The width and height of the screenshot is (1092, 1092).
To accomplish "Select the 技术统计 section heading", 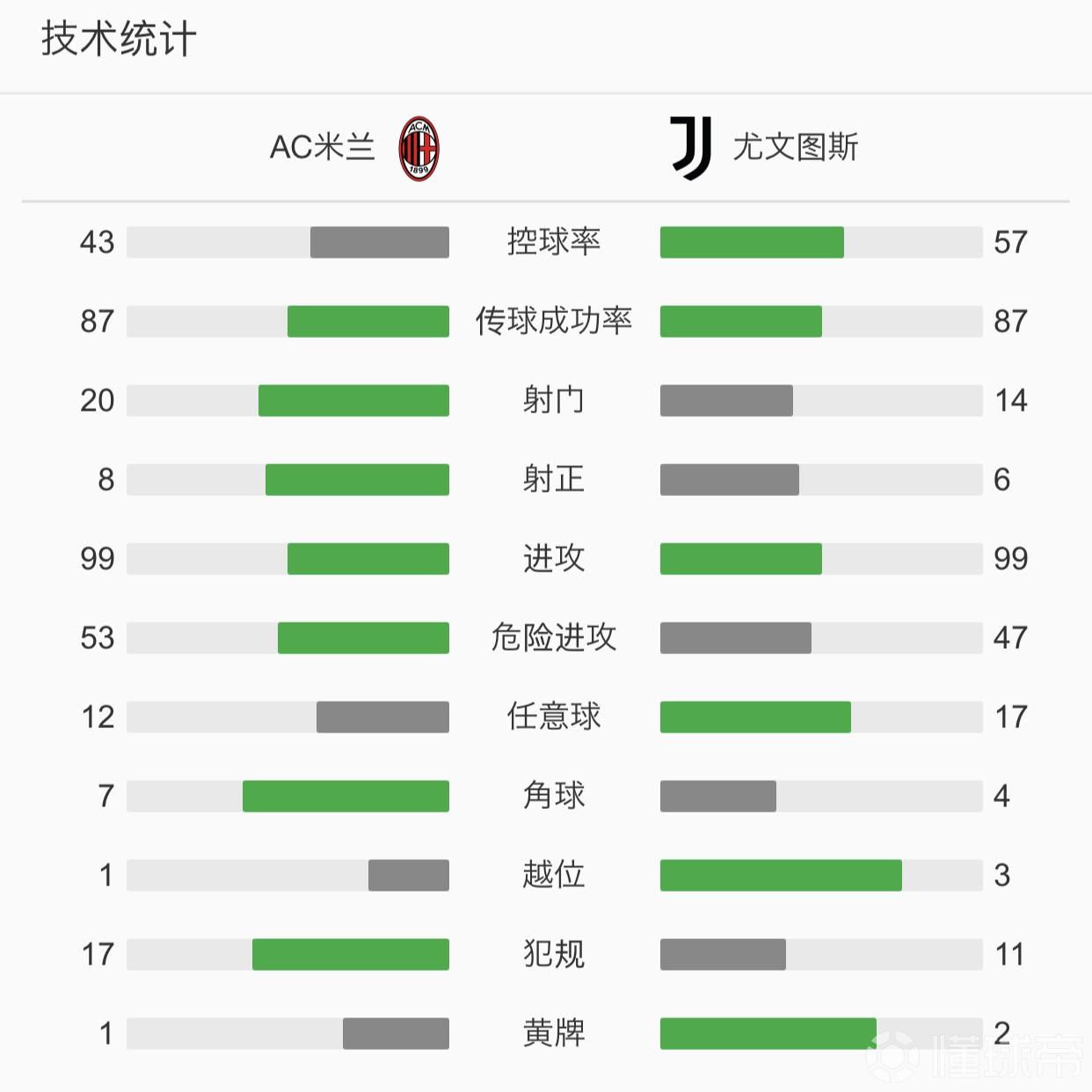I will (119, 40).
